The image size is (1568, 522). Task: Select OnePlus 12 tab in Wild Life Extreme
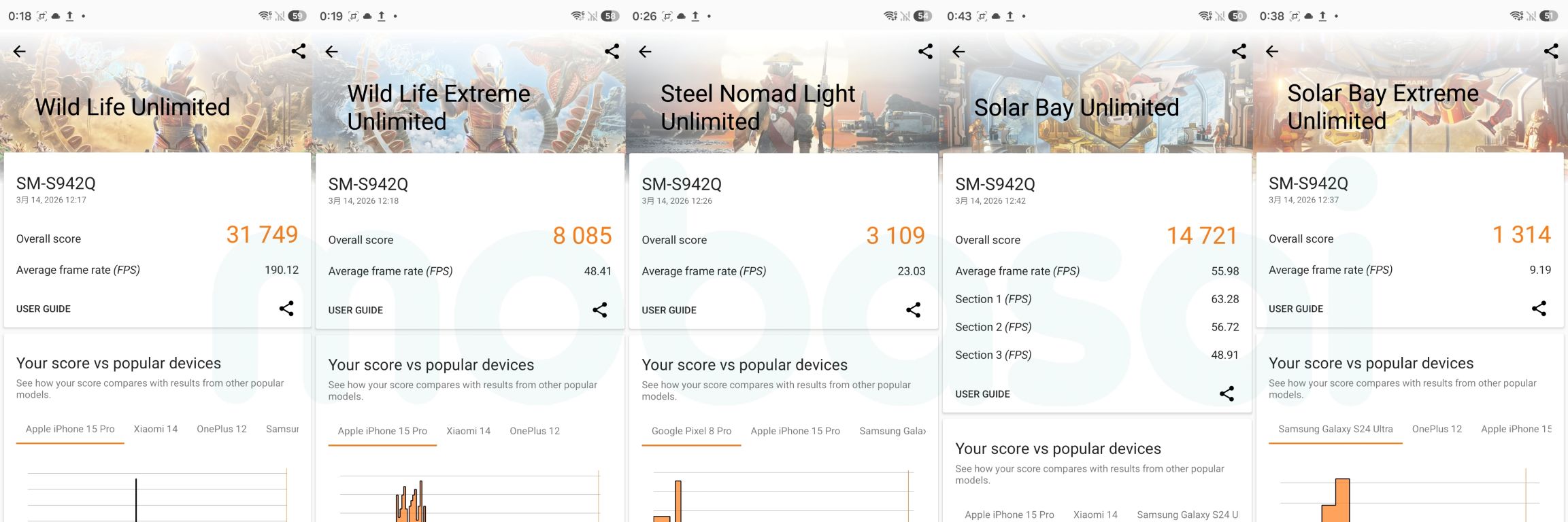[535, 431]
